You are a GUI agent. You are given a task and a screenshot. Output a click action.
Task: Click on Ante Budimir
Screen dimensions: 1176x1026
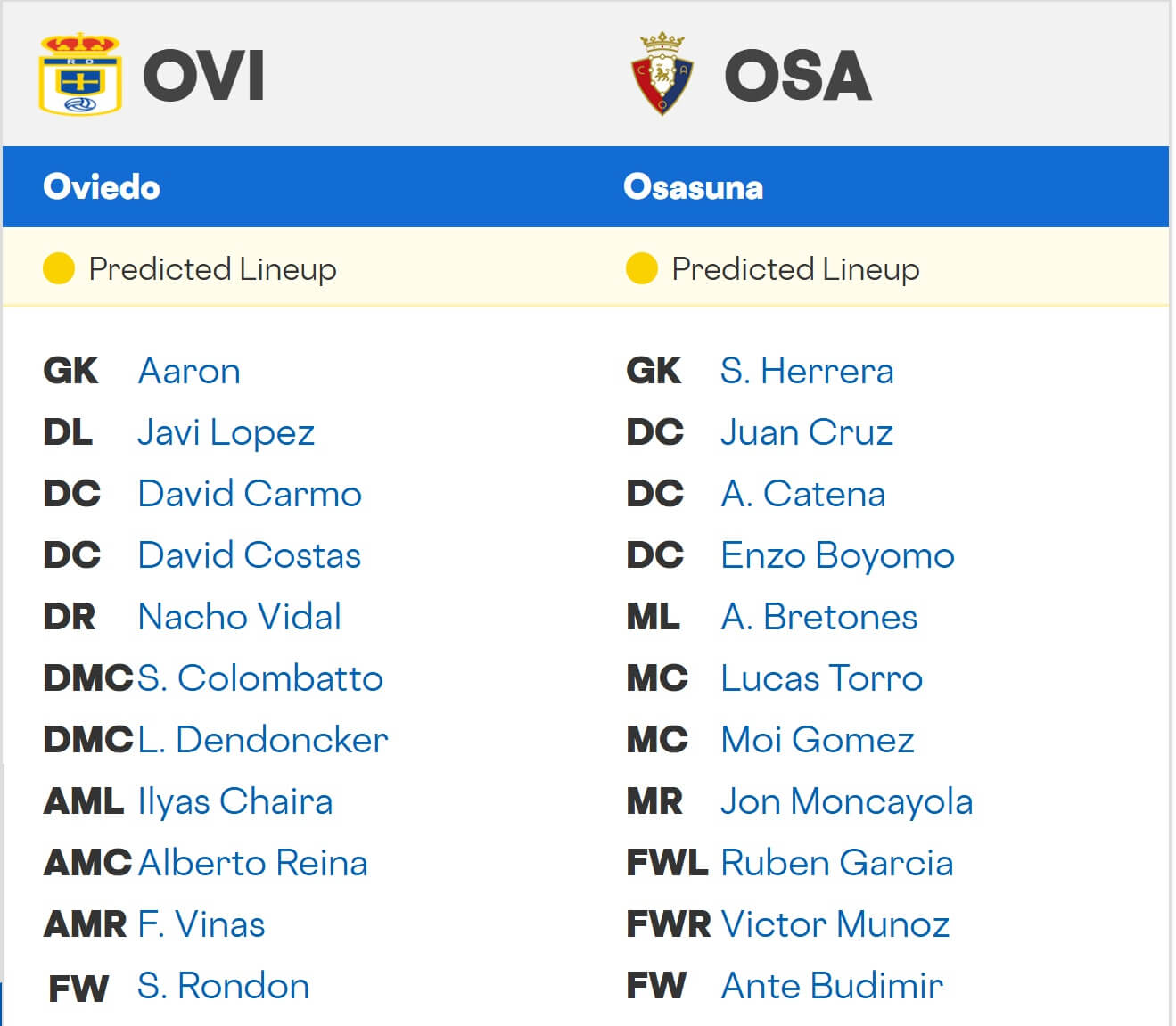point(831,986)
